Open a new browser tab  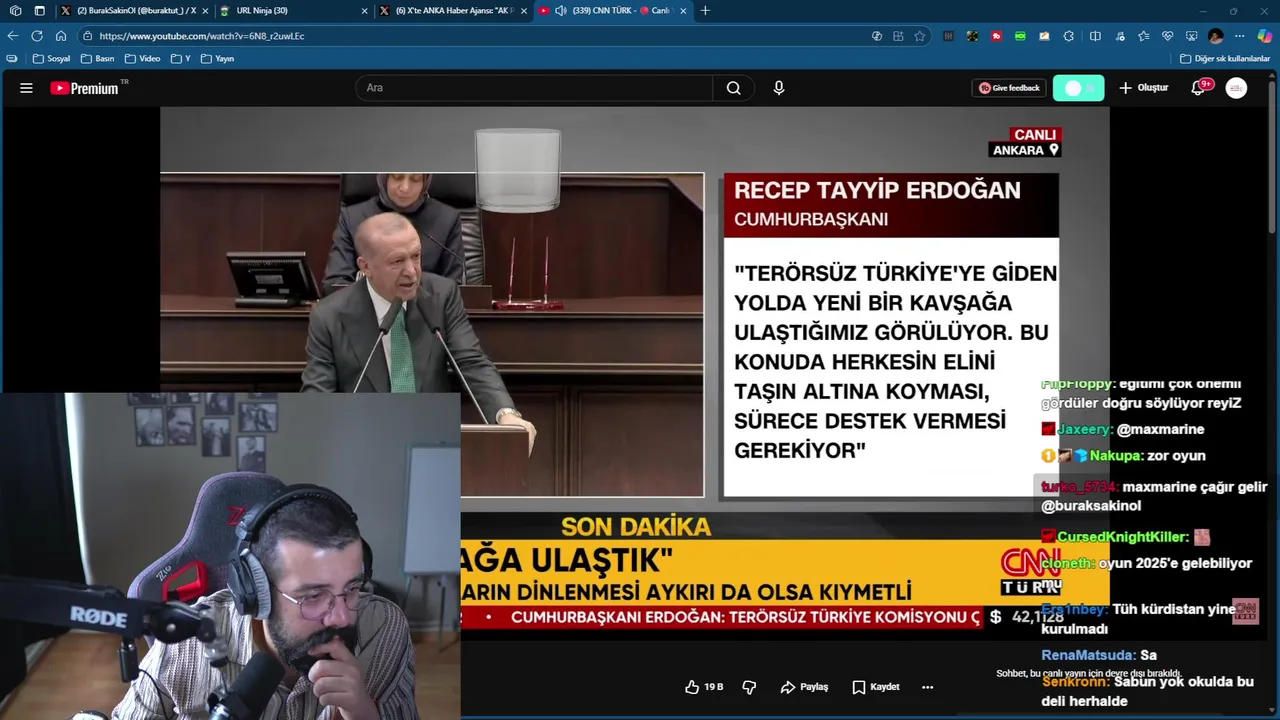click(x=705, y=11)
